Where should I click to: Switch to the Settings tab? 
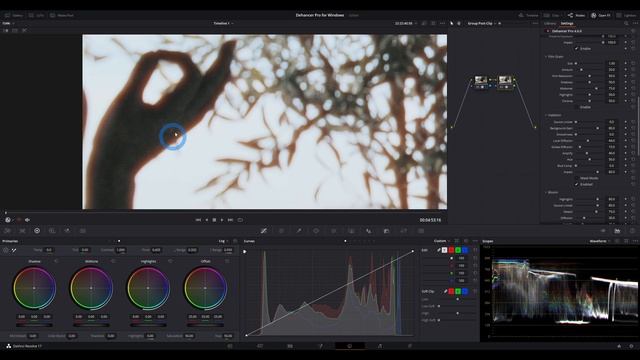[567, 23]
